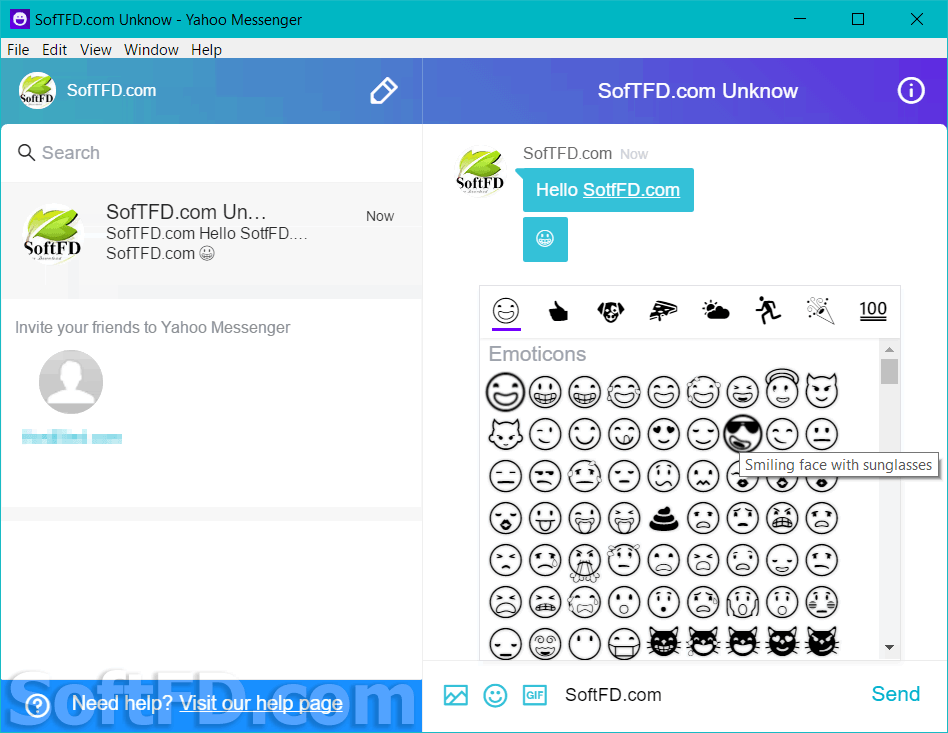Image resolution: width=948 pixels, height=733 pixels.
Task: Click the emoji panel scrollbar thumb
Action: tap(889, 371)
